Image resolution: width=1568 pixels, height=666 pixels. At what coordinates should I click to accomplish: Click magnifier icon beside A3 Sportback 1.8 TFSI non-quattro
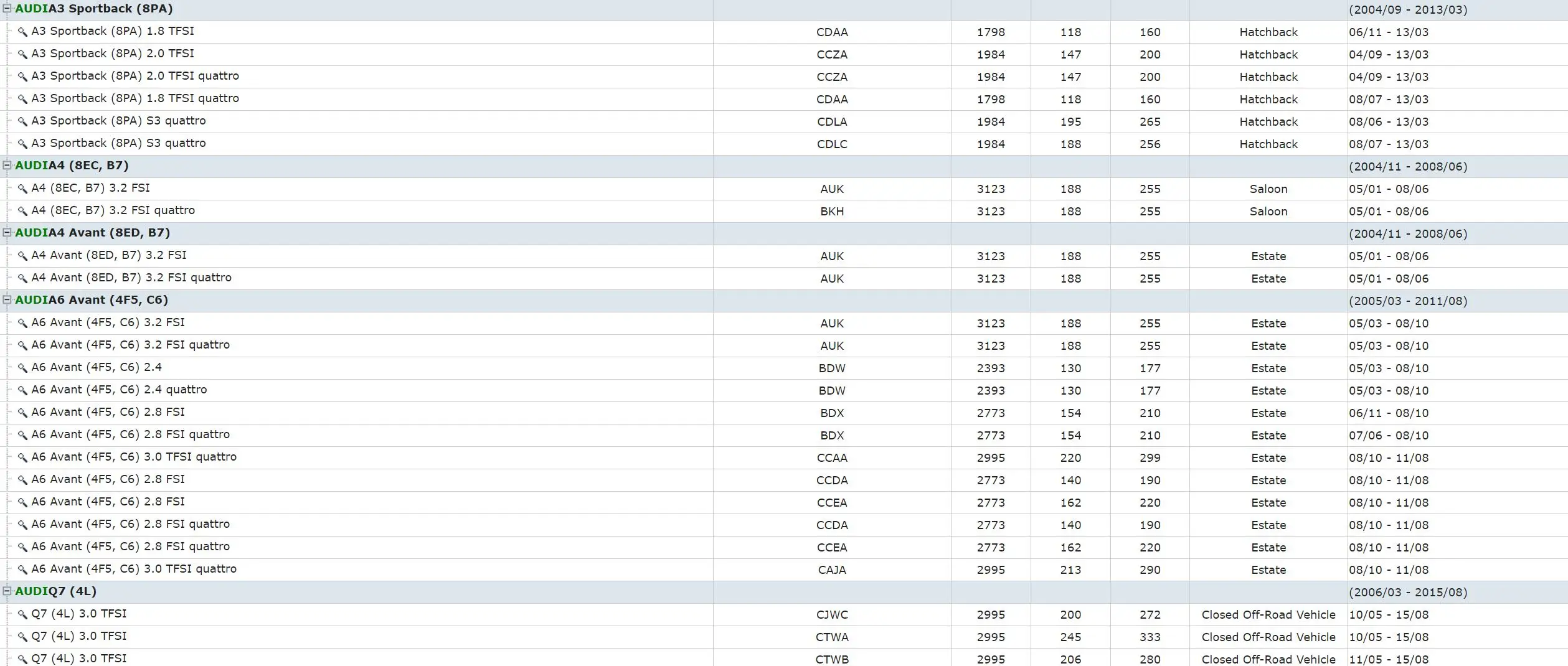22,32
